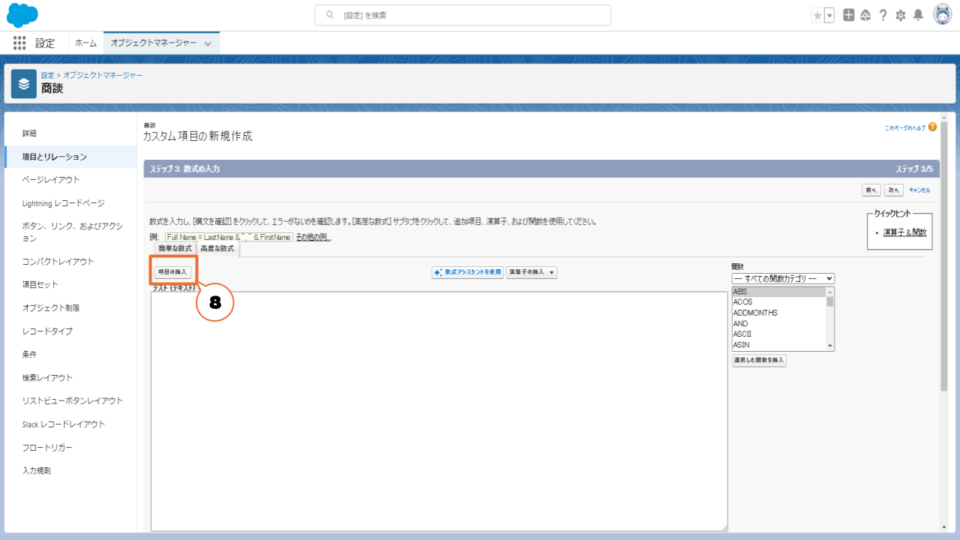The width and height of the screenshot is (960, 540).
Task: Open フロートリガー in the sidebar
Action: 47,448
